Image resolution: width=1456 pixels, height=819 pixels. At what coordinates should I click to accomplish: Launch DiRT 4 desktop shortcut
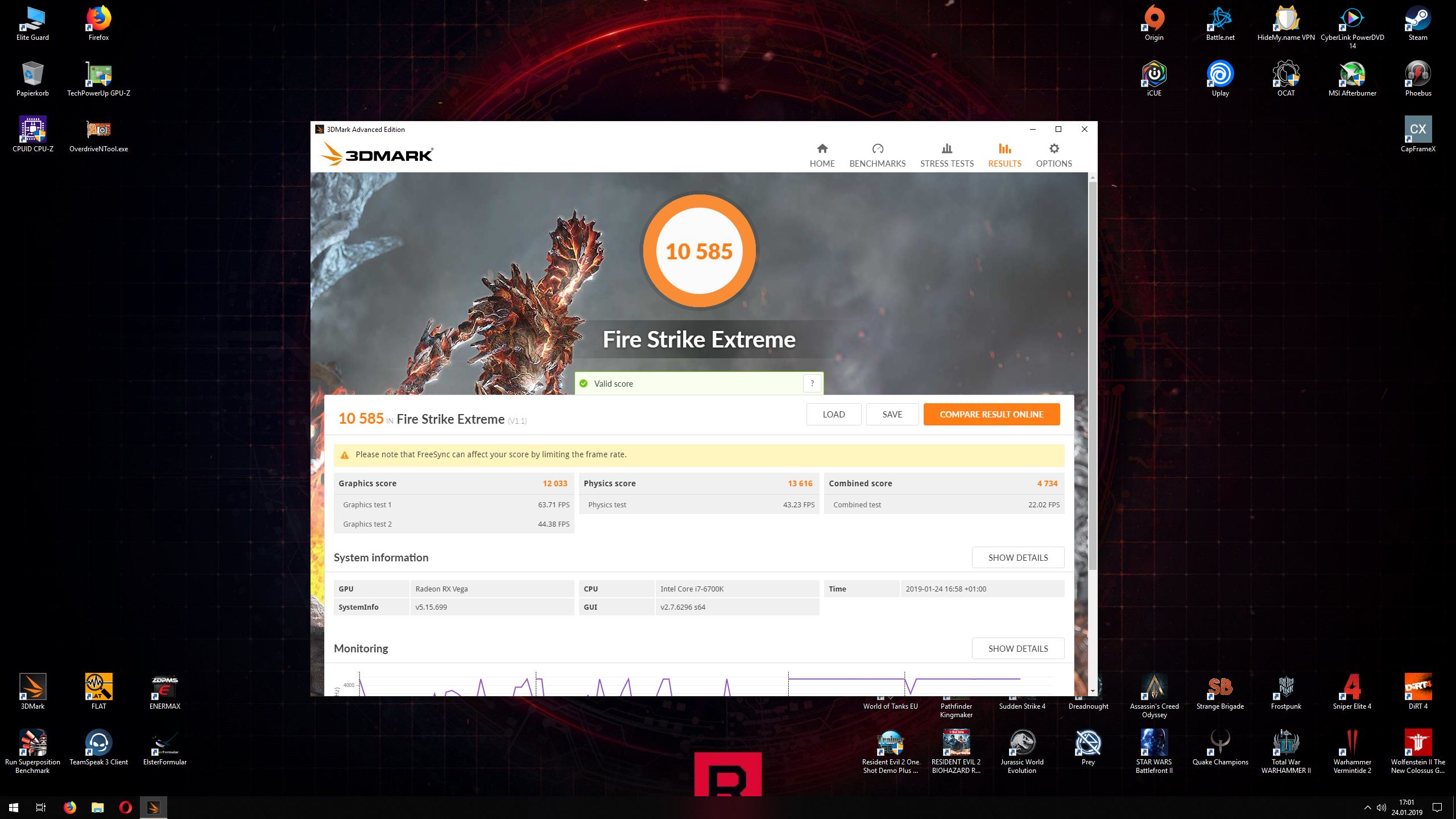(1418, 693)
